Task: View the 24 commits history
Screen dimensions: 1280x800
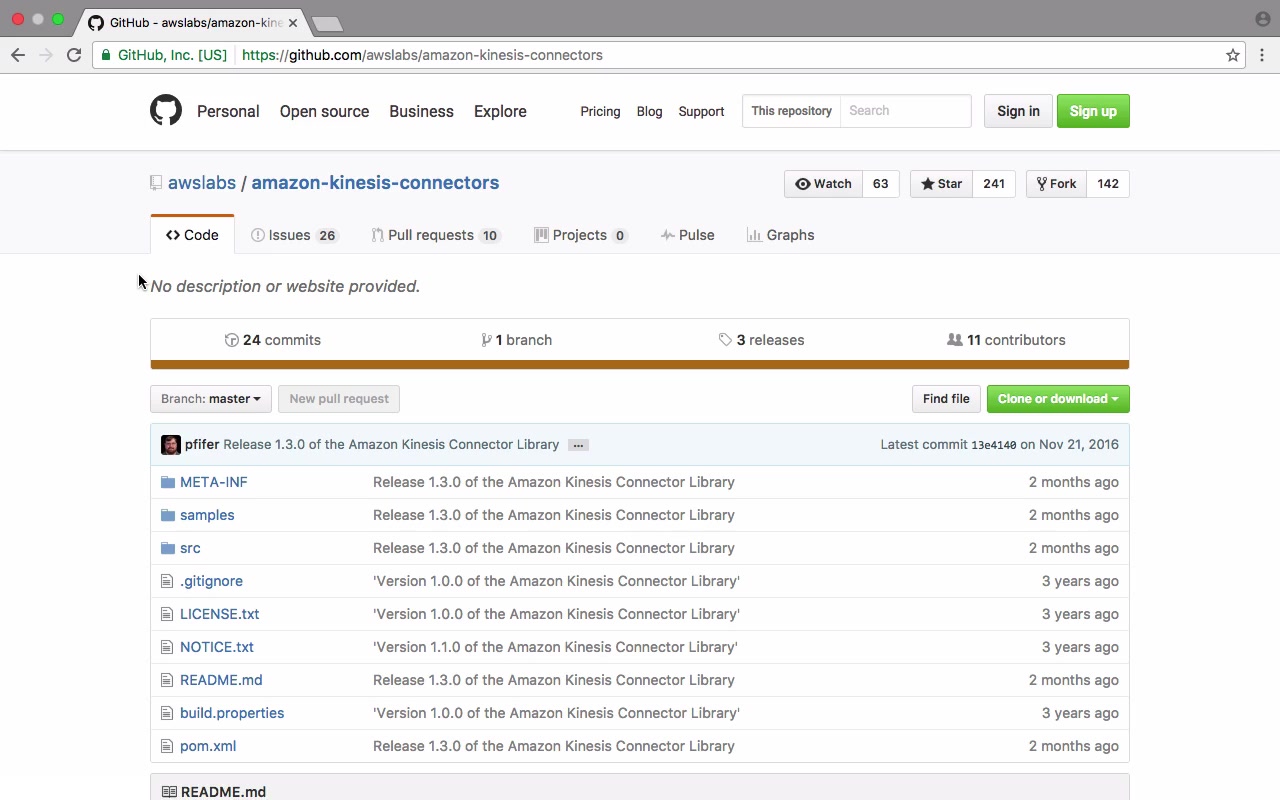Action: [x=273, y=340]
